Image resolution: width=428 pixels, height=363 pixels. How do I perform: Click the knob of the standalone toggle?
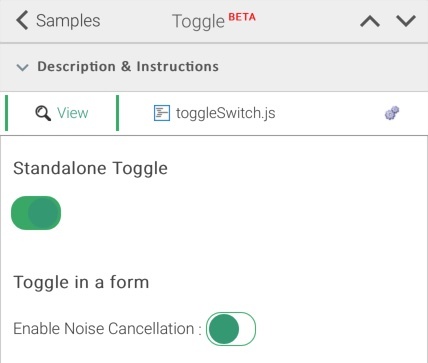point(43,213)
